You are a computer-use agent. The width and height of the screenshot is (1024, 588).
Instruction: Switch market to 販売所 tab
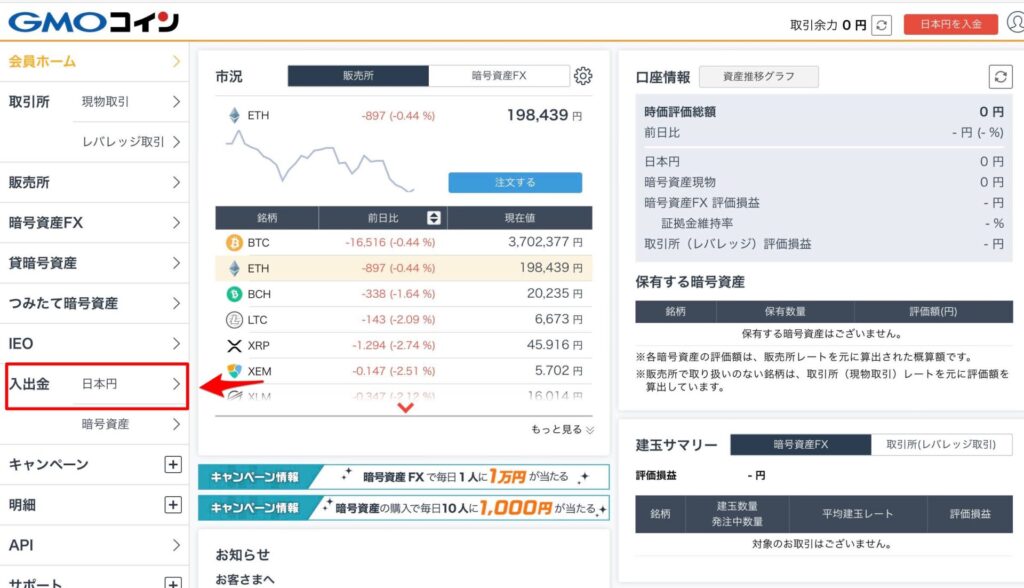pyautogui.click(x=358, y=76)
